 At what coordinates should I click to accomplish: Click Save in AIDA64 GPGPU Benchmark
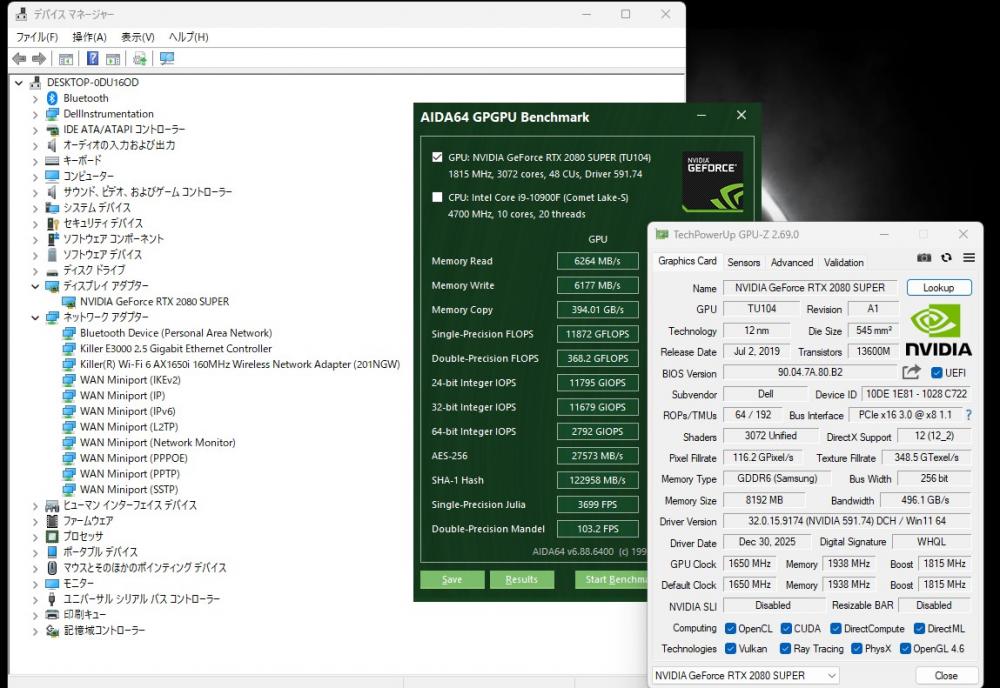452,579
